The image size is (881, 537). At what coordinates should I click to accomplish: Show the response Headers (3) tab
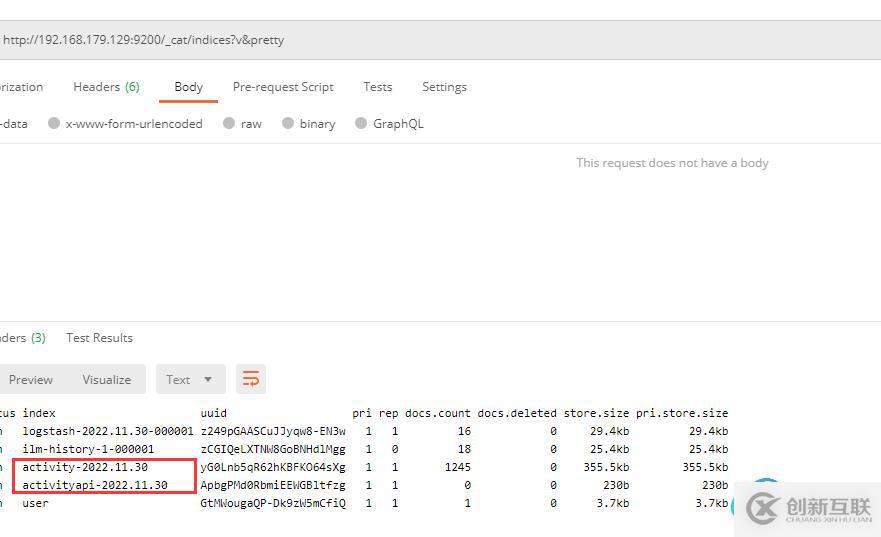click(22, 338)
